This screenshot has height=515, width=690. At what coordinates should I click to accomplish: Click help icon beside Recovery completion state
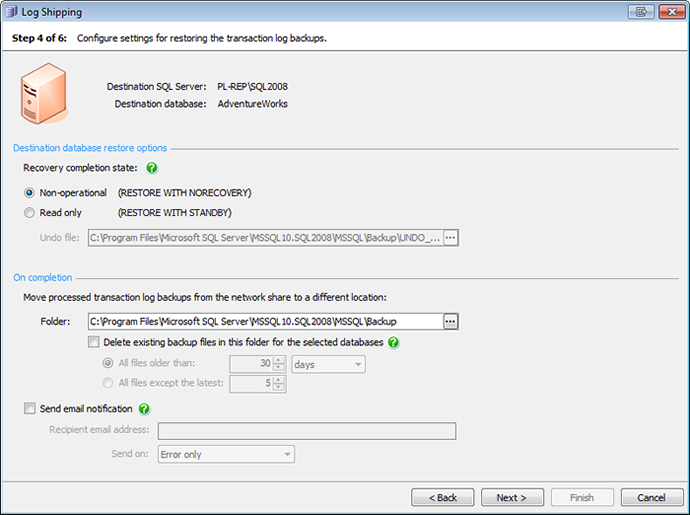[x=152, y=169]
